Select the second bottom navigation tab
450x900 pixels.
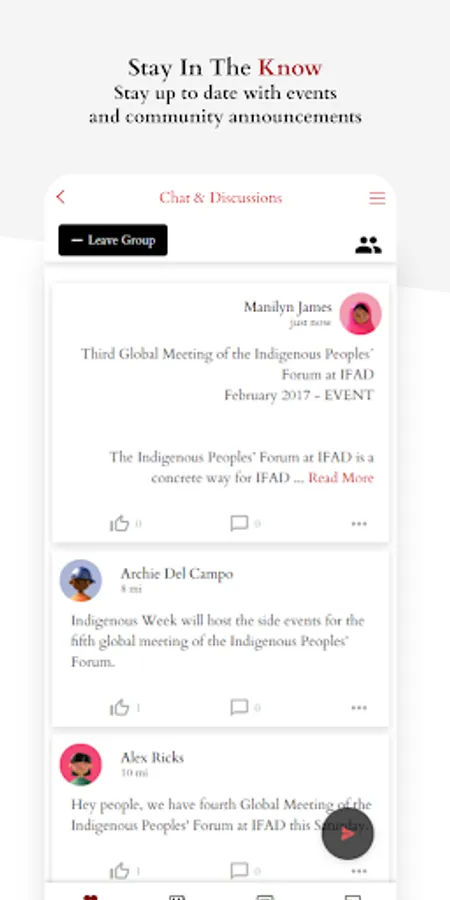(x=177, y=897)
